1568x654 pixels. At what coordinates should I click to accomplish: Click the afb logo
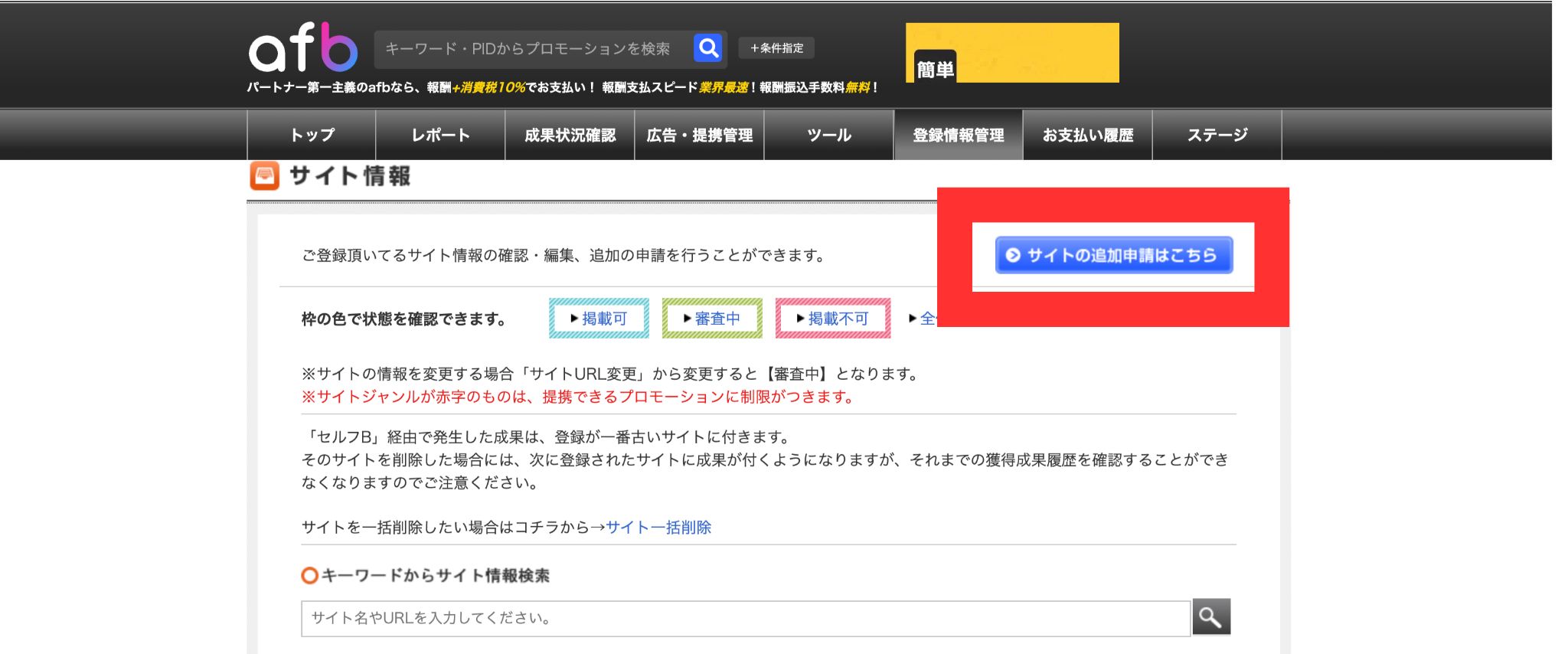pyautogui.click(x=303, y=47)
